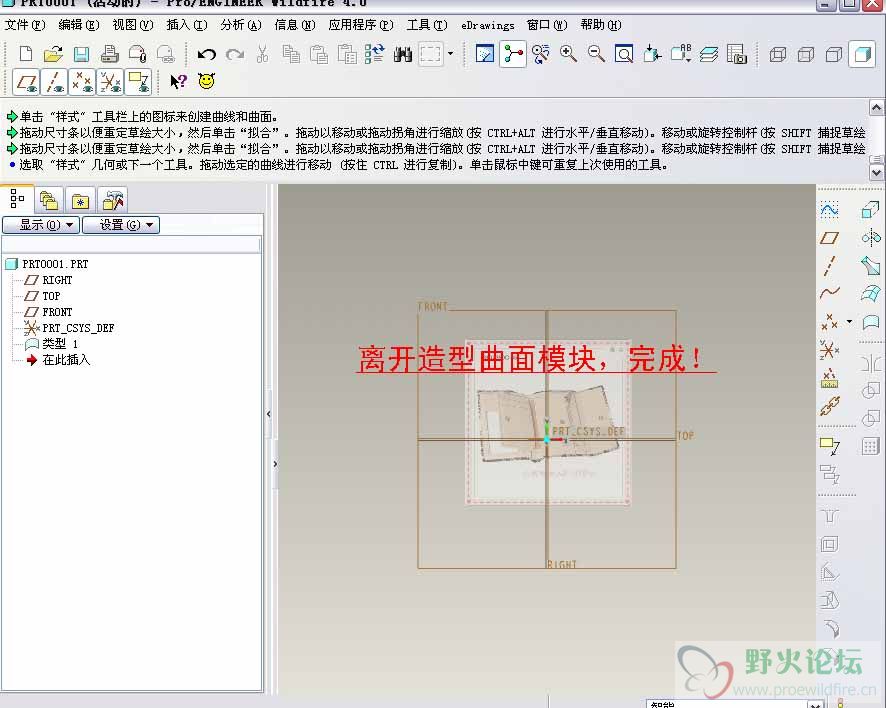Image resolution: width=886 pixels, height=708 pixels.
Task: Click the datum axis tool
Action: 829,265
